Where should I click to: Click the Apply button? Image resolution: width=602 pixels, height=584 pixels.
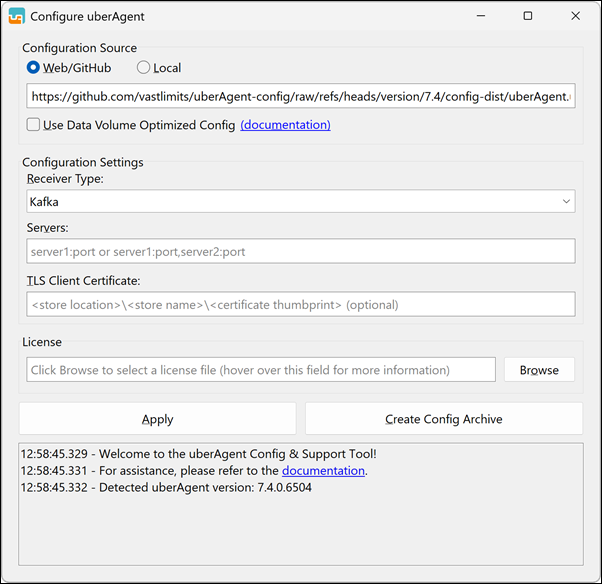[157, 419]
